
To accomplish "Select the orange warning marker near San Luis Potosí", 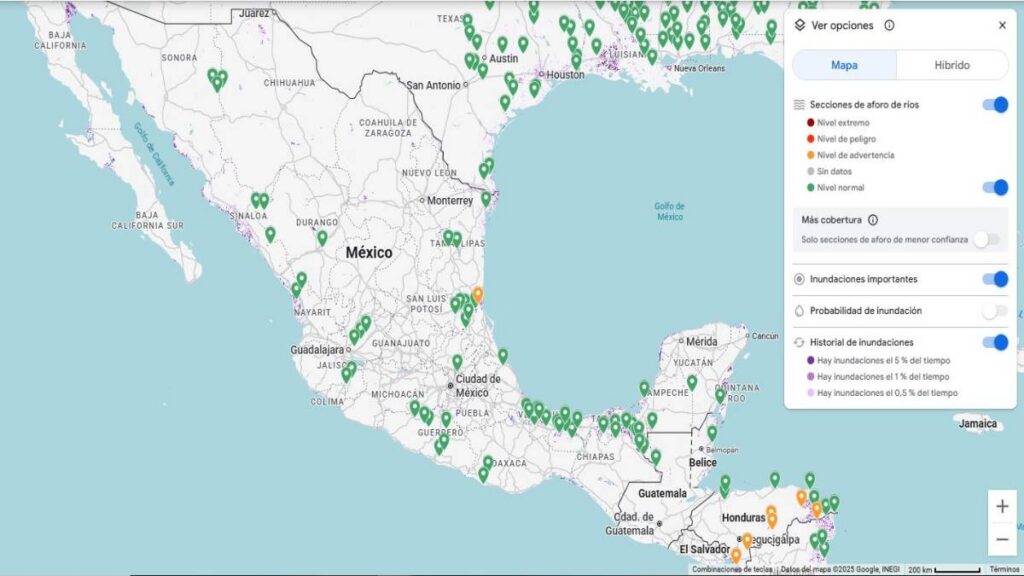I will [477, 295].
